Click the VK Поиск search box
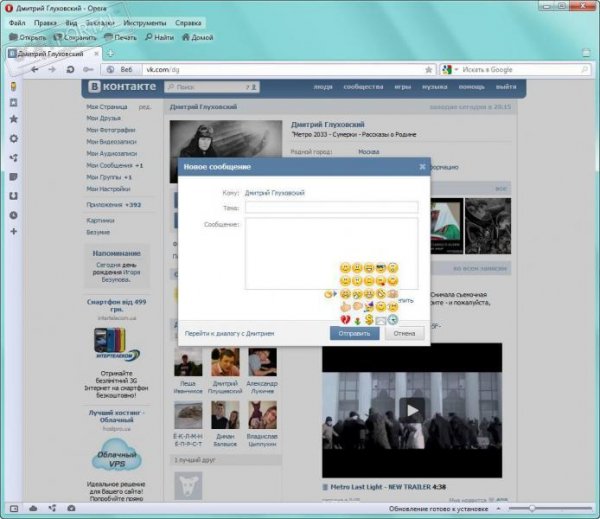 click(212, 87)
